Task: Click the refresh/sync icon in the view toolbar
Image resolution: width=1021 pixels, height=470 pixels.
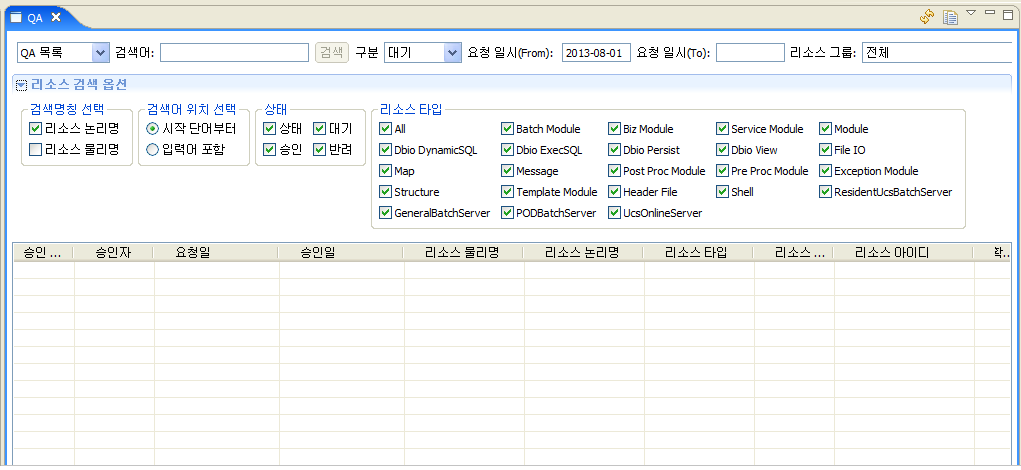Action: pos(927,16)
